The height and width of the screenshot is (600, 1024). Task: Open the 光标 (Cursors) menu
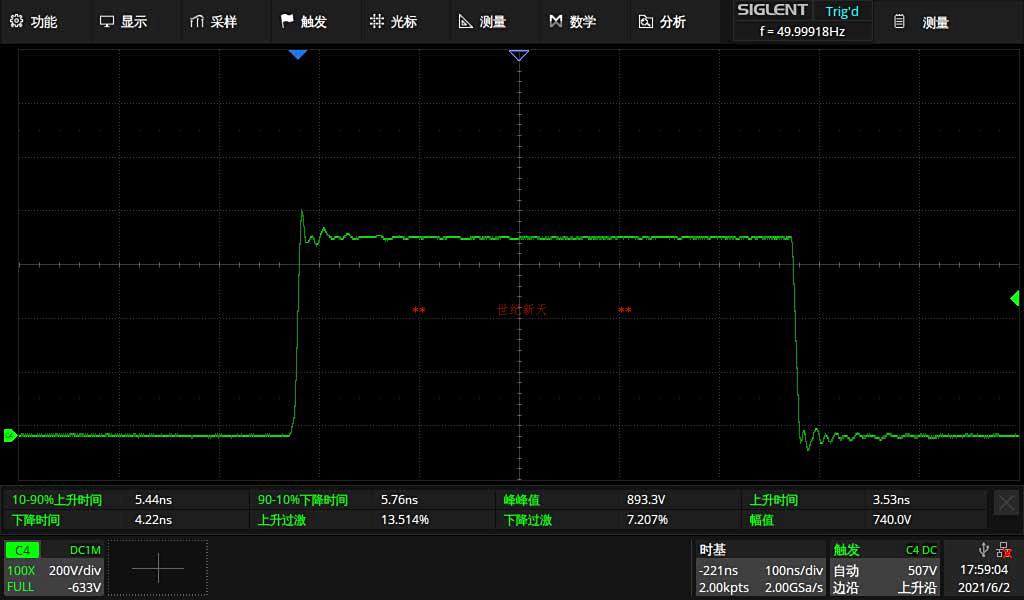pos(393,22)
